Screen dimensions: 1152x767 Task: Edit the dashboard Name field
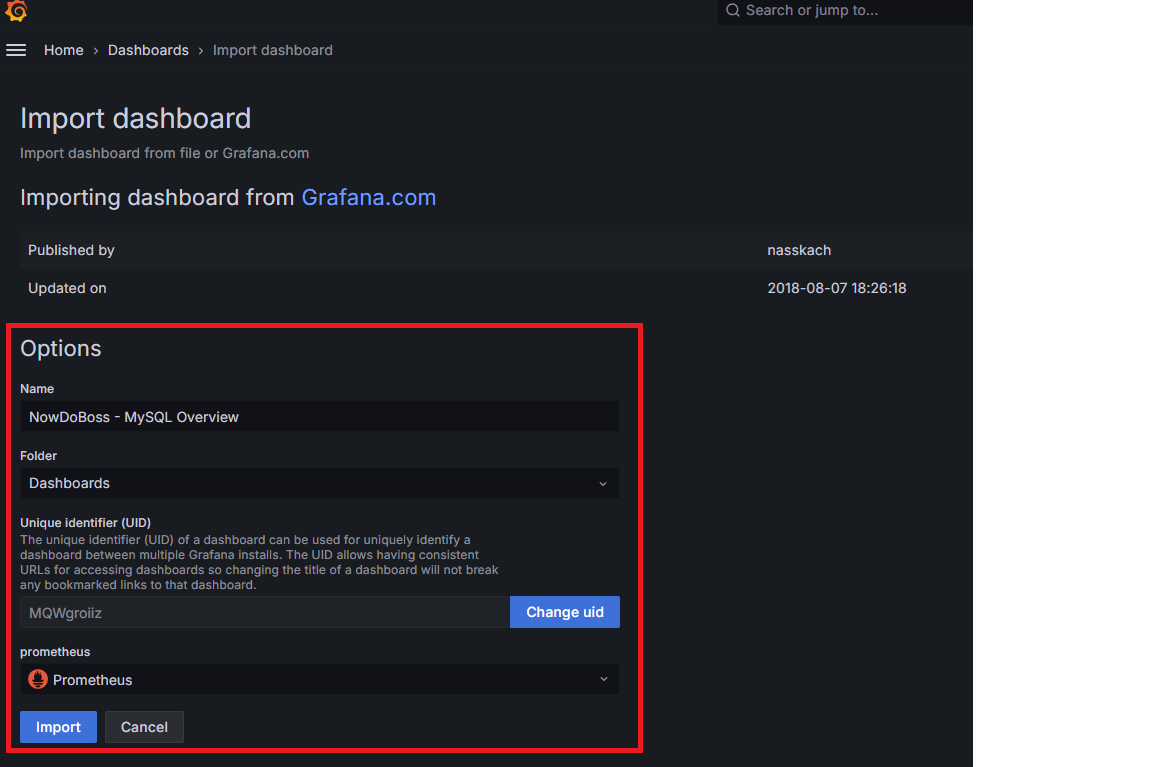pyautogui.click(x=320, y=417)
